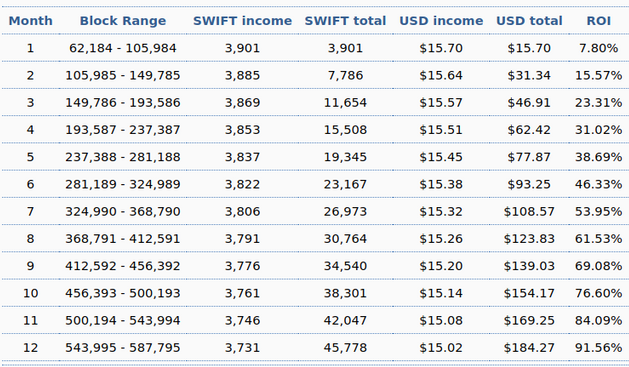The image size is (629, 367).
Task: Click USD total $108.57 cell
Action: click(529, 212)
